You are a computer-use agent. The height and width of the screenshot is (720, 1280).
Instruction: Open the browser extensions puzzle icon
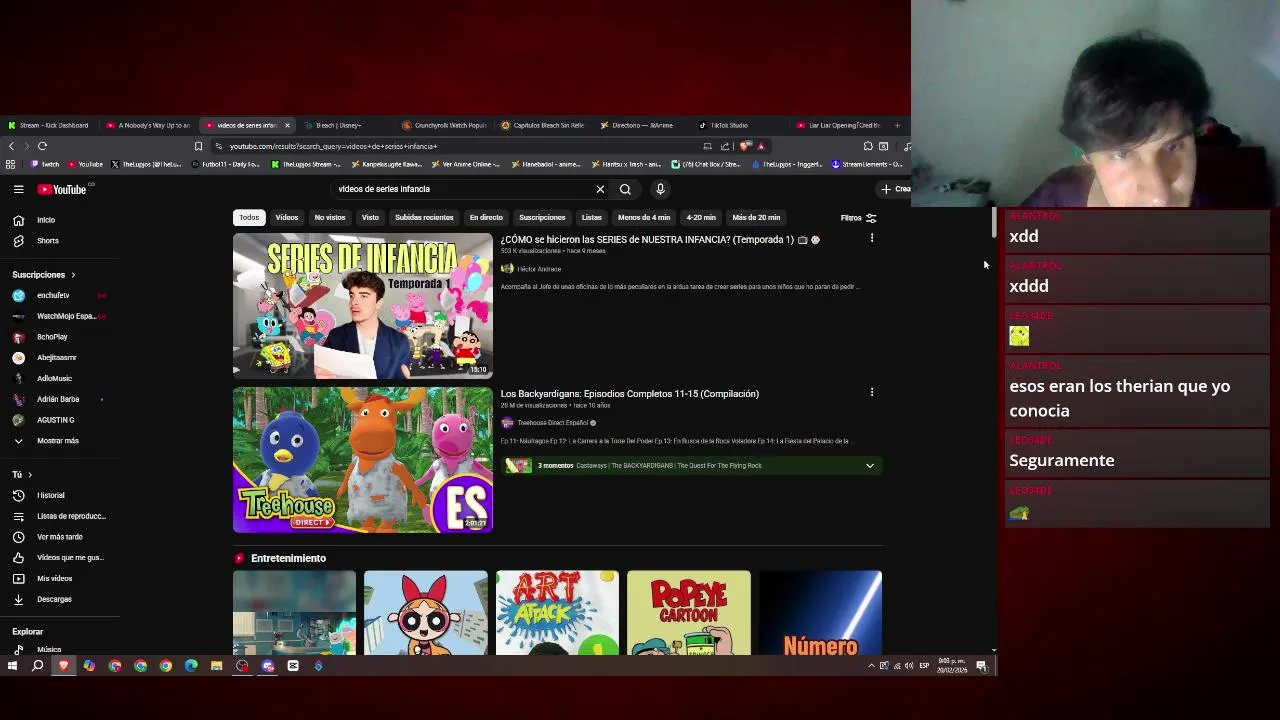tap(868, 146)
